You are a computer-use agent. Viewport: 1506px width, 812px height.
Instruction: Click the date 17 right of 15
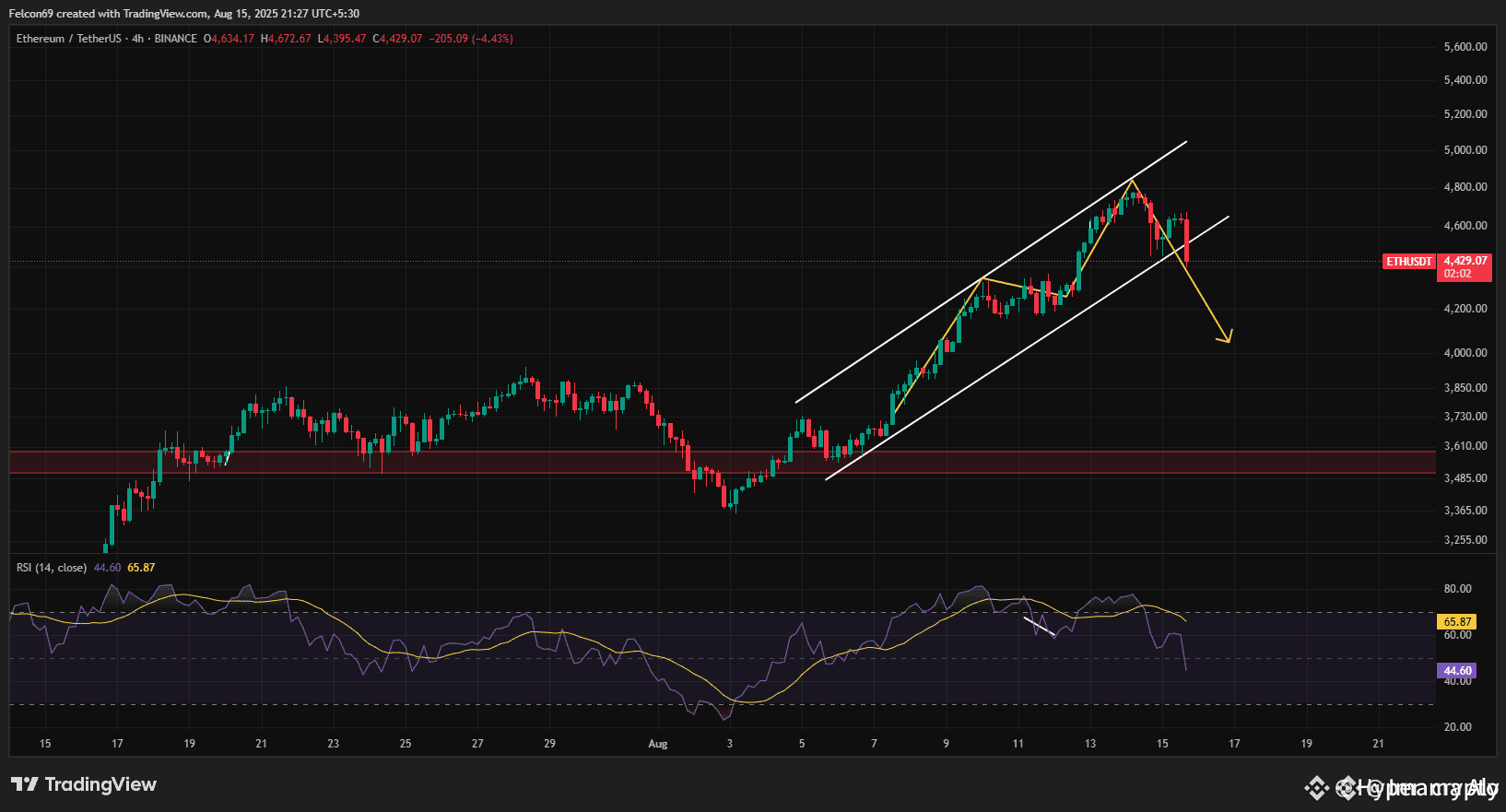pyautogui.click(x=117, y=744)
